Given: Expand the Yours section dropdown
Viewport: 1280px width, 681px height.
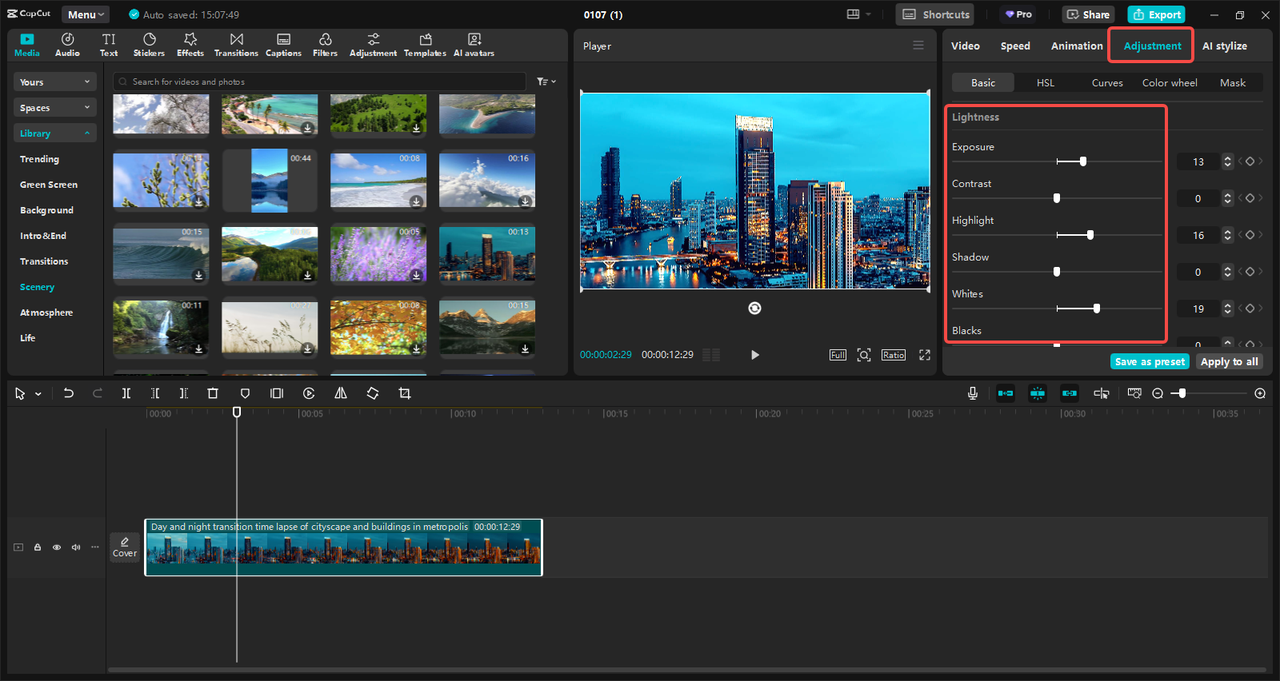Looking at the screenshot, I should [x=55, y=82].
